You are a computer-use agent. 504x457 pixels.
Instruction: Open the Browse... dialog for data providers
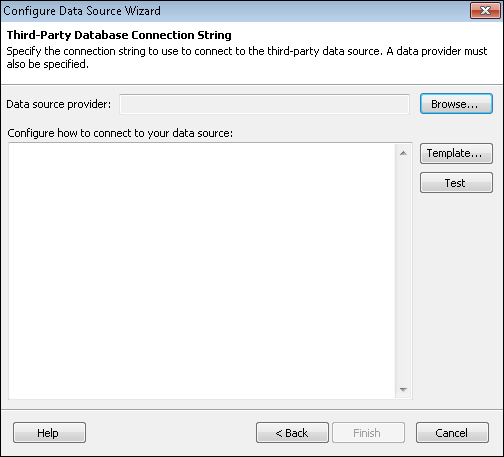click(456, 104)
